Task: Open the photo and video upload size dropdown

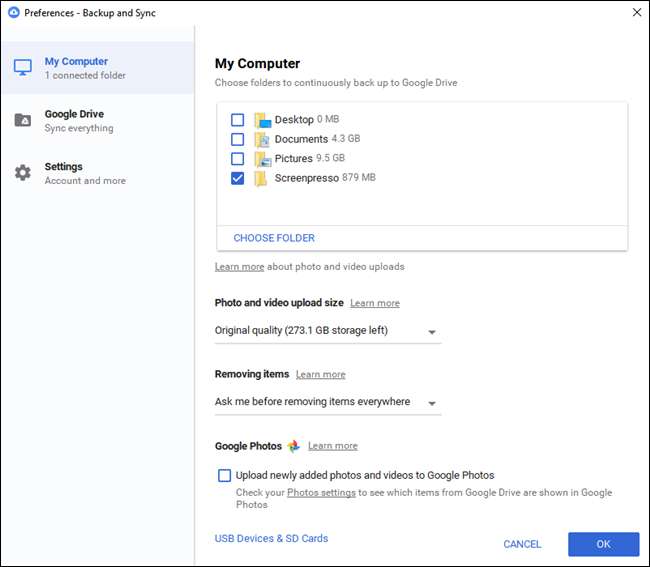Action: tap(327, 331)
